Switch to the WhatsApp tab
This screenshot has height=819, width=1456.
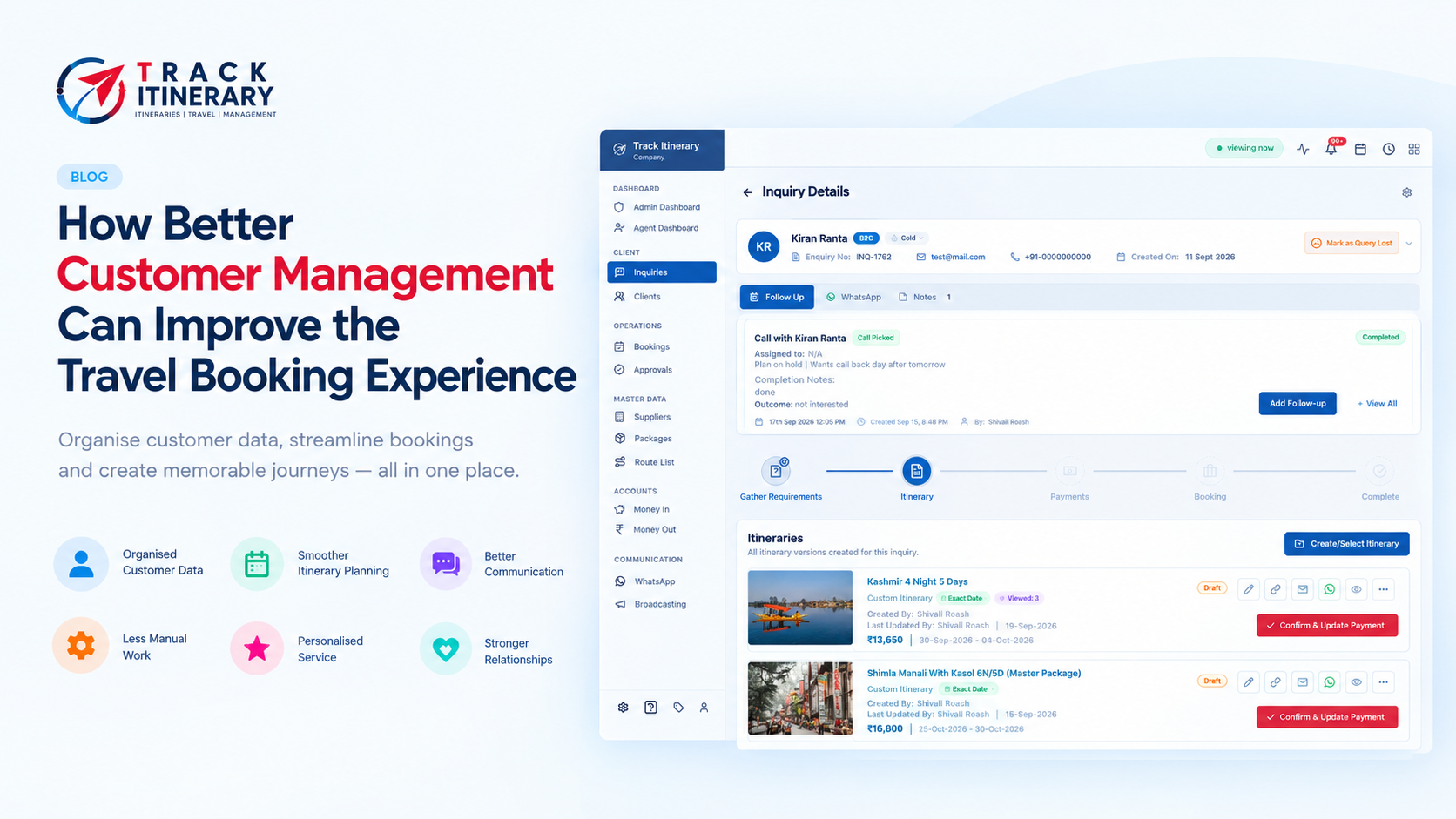point(853,297)
